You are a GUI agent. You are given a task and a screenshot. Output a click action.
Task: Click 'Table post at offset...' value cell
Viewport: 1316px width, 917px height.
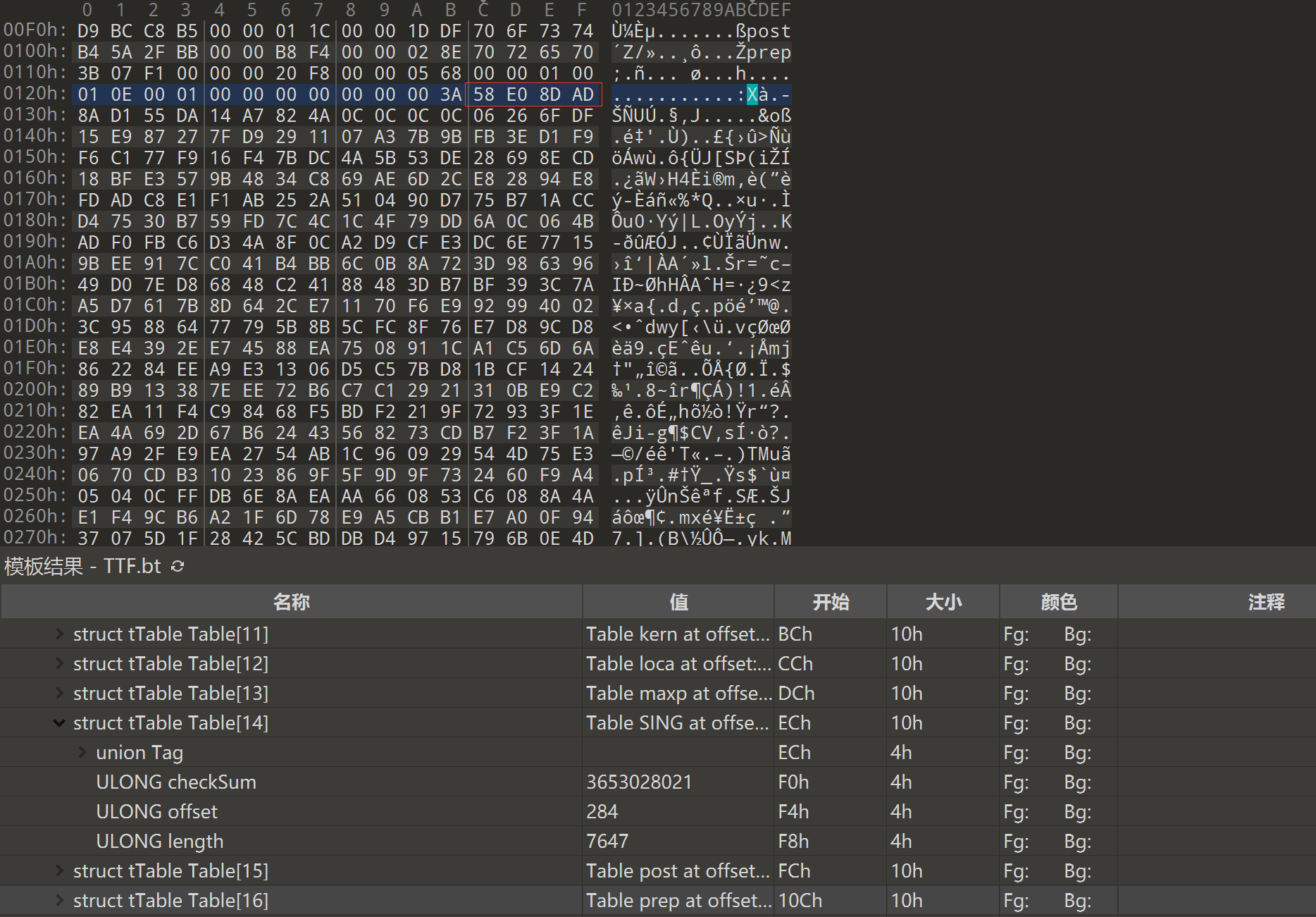point(678,870)
